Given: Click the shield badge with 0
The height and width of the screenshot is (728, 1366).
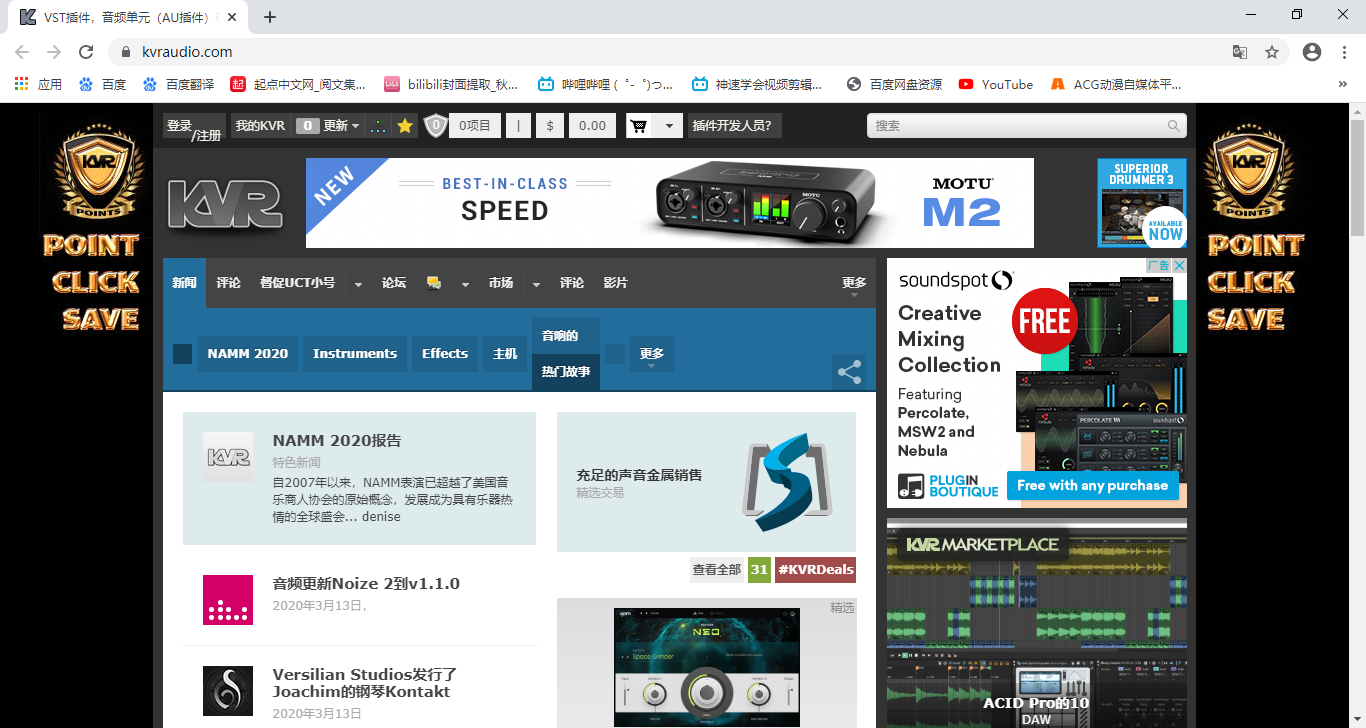Looking at the screenshot, I should point(435,126).
